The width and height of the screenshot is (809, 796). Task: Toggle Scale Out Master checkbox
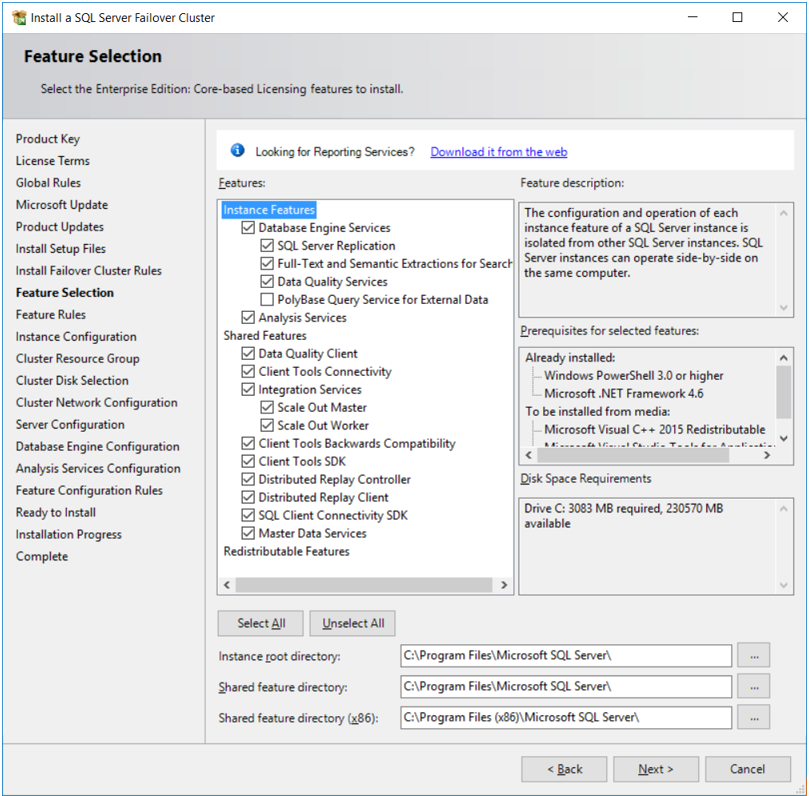[267, 408]
